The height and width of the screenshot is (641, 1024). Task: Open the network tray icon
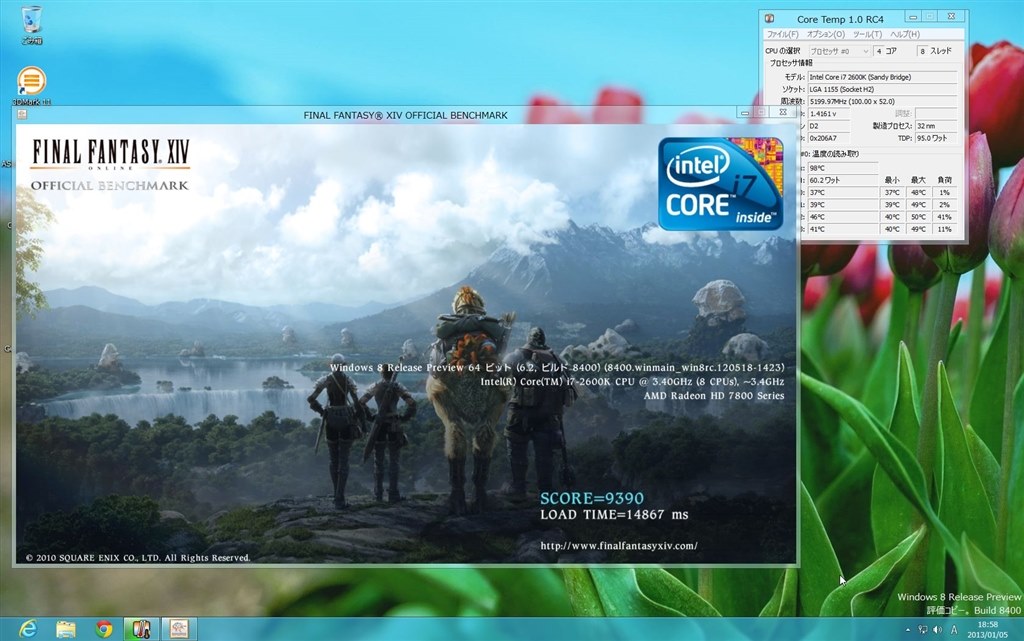tap(923, 630)
